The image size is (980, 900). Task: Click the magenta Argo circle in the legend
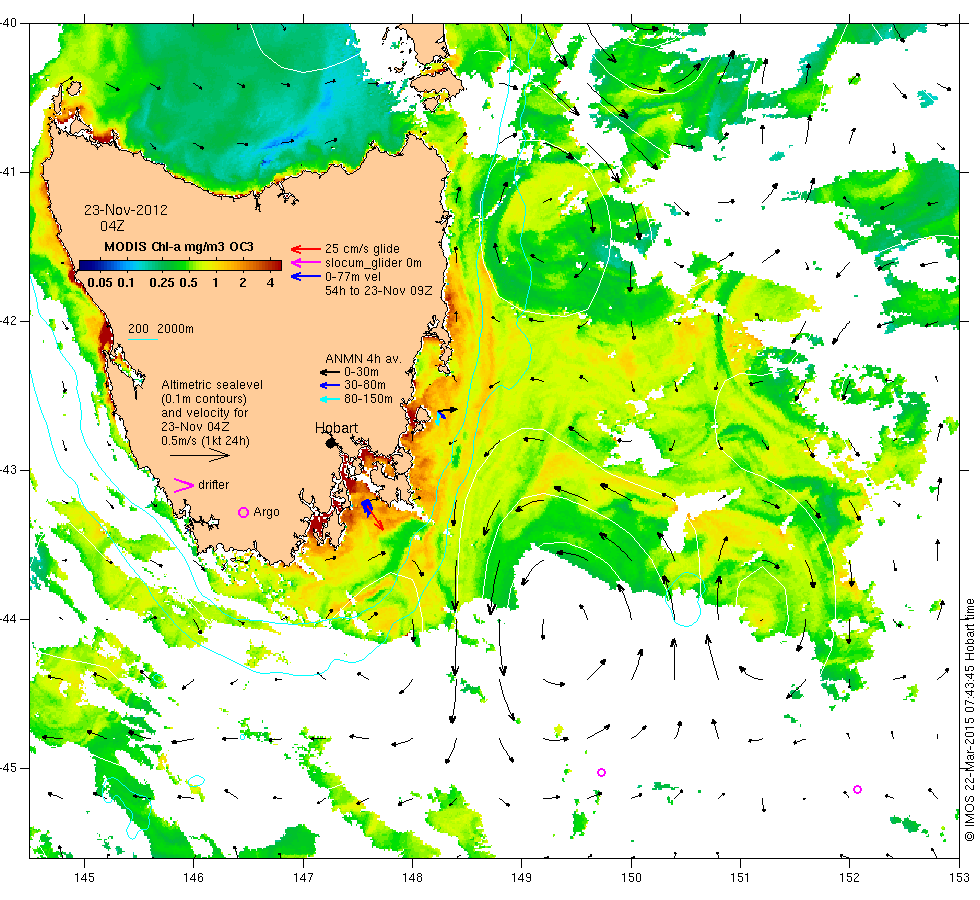244,512
